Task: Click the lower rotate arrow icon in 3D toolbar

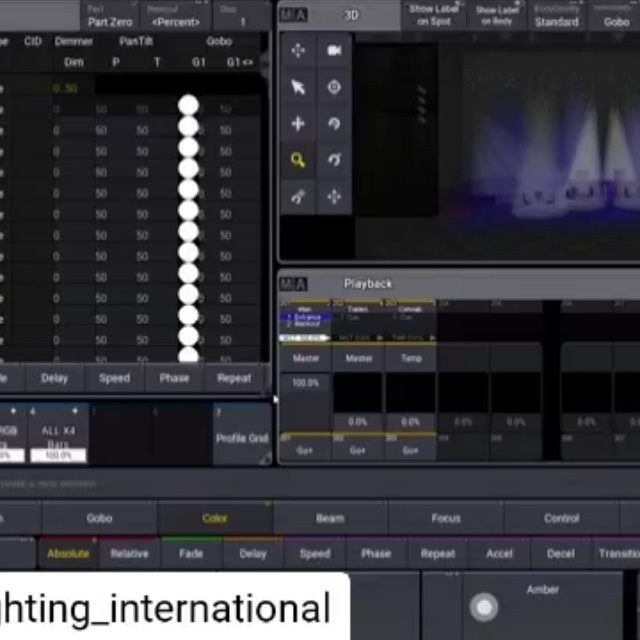Action: coord(334,160)
